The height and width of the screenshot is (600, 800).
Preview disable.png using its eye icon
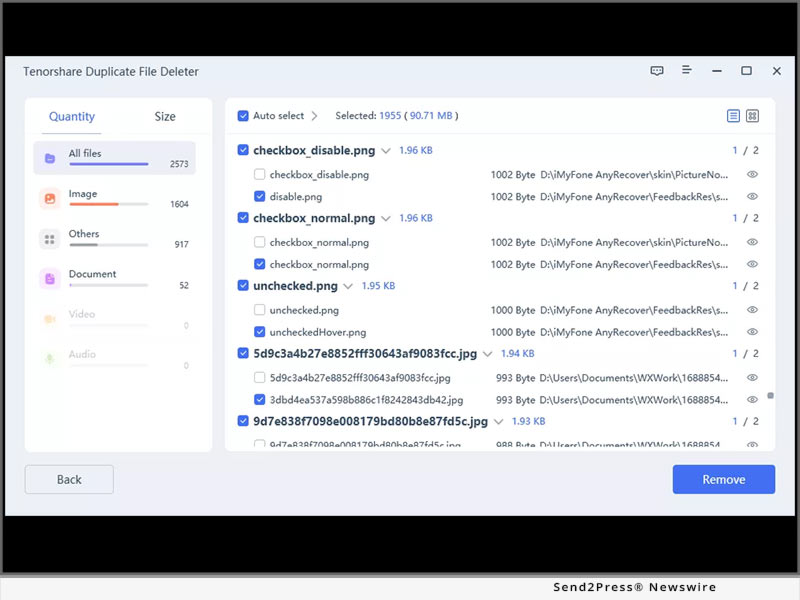pyautogui.click(x=752, y=197)
